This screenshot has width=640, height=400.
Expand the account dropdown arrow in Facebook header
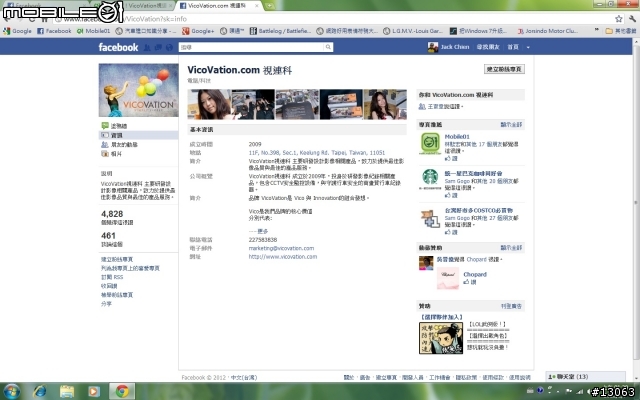[x=528, y=47]
